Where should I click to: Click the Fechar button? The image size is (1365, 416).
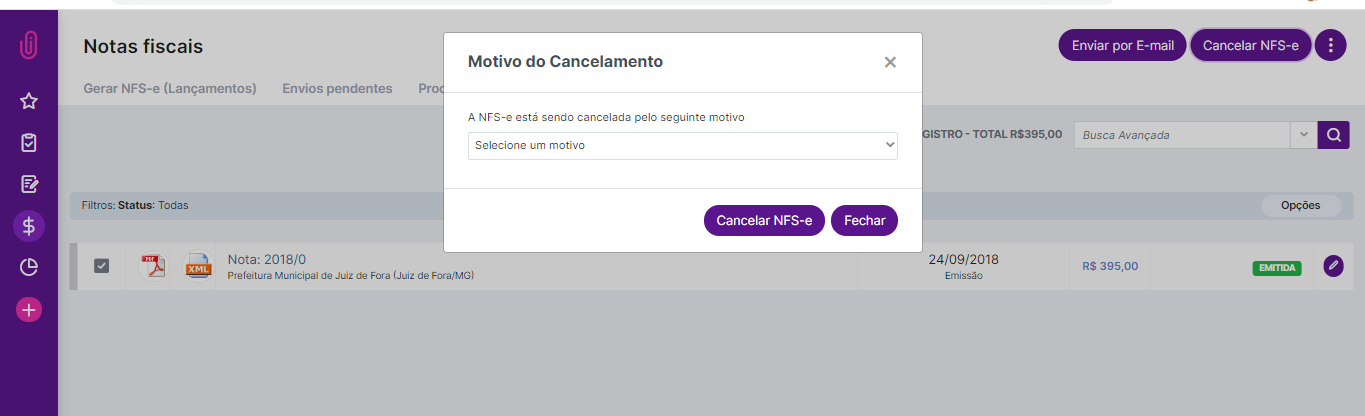tap(864, 220)
